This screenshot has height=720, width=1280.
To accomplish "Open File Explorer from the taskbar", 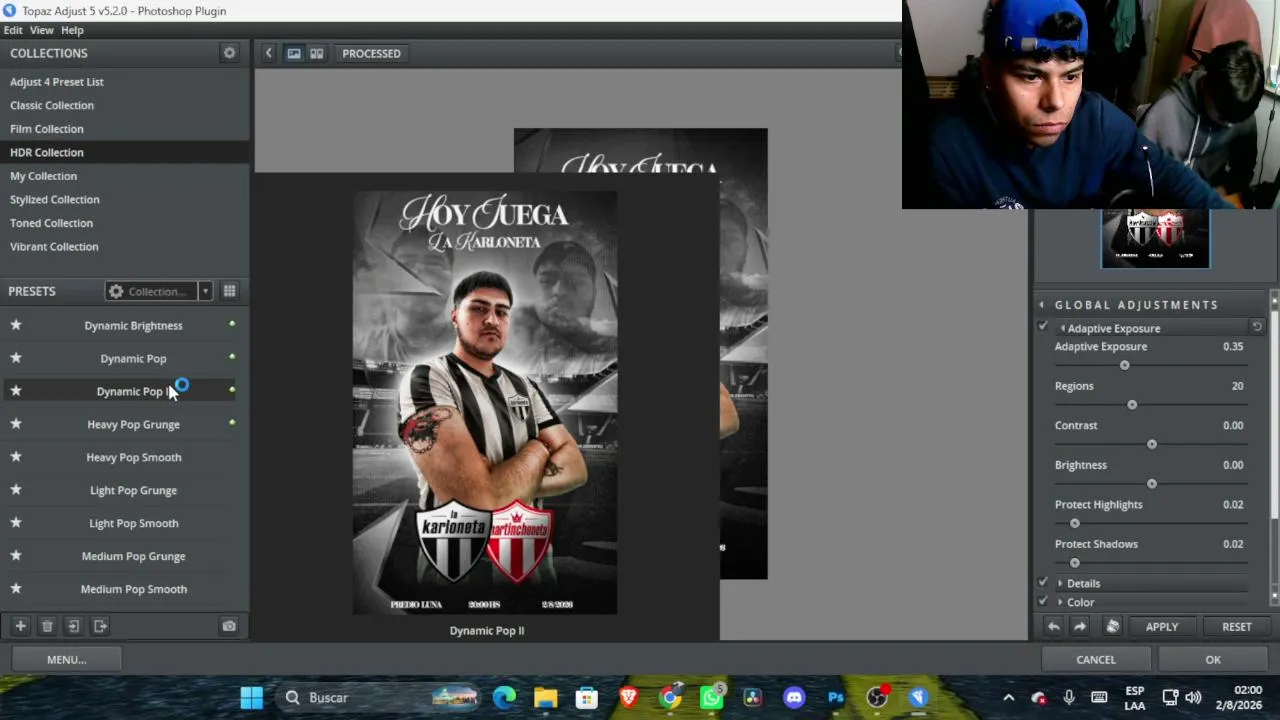I will [545, 698].
